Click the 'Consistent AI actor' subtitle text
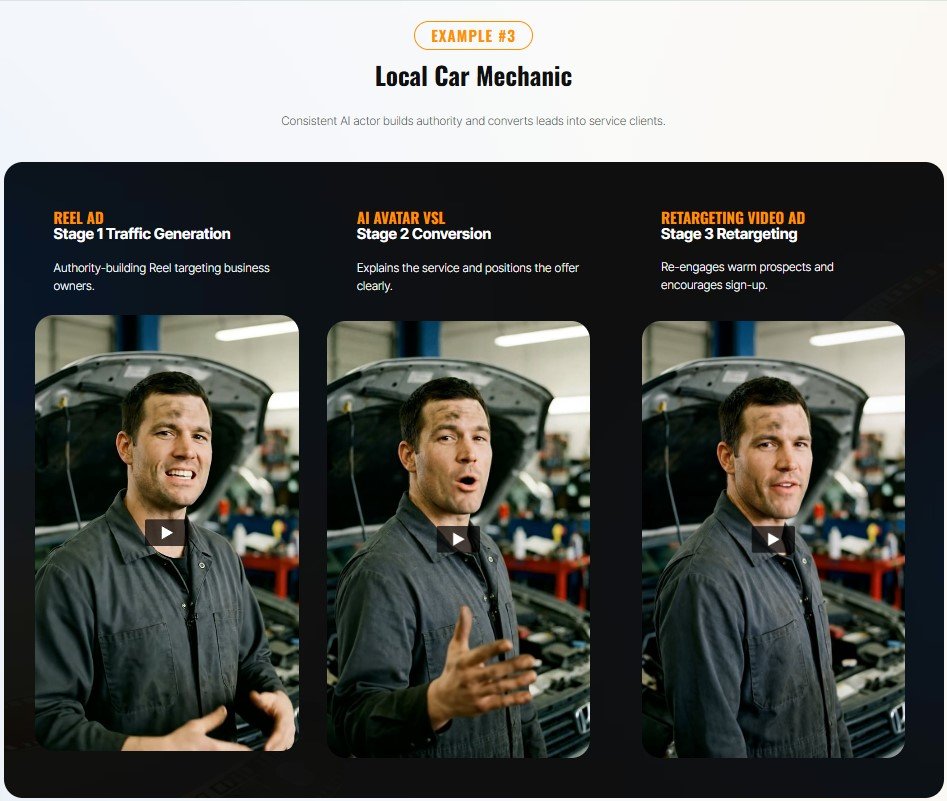Screen dimensions: 947x801 click(473, 121)
